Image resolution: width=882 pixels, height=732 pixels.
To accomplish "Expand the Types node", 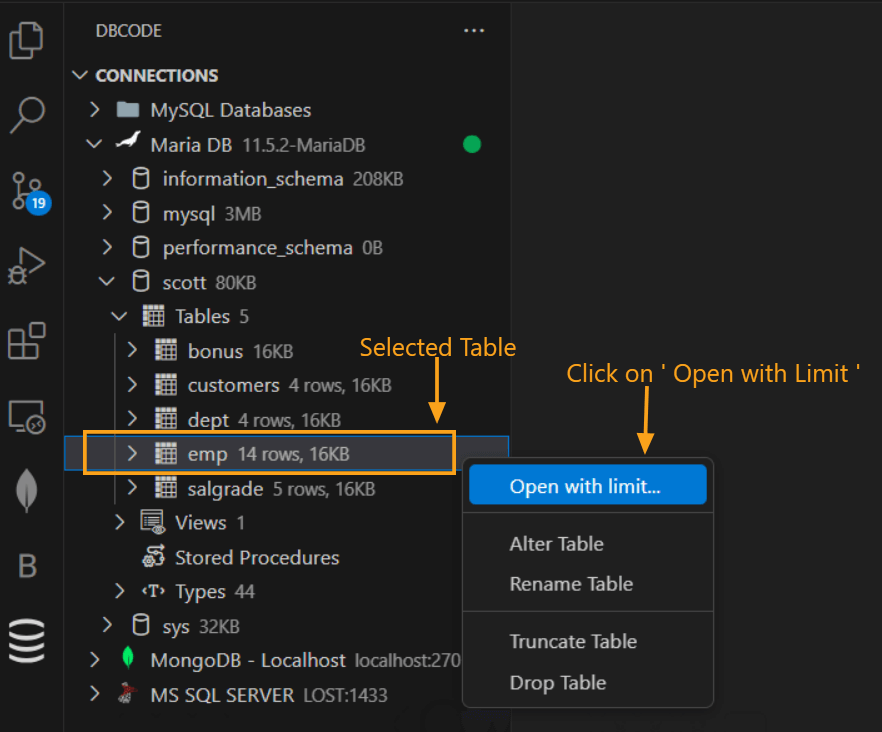I will tap(120, 591).
